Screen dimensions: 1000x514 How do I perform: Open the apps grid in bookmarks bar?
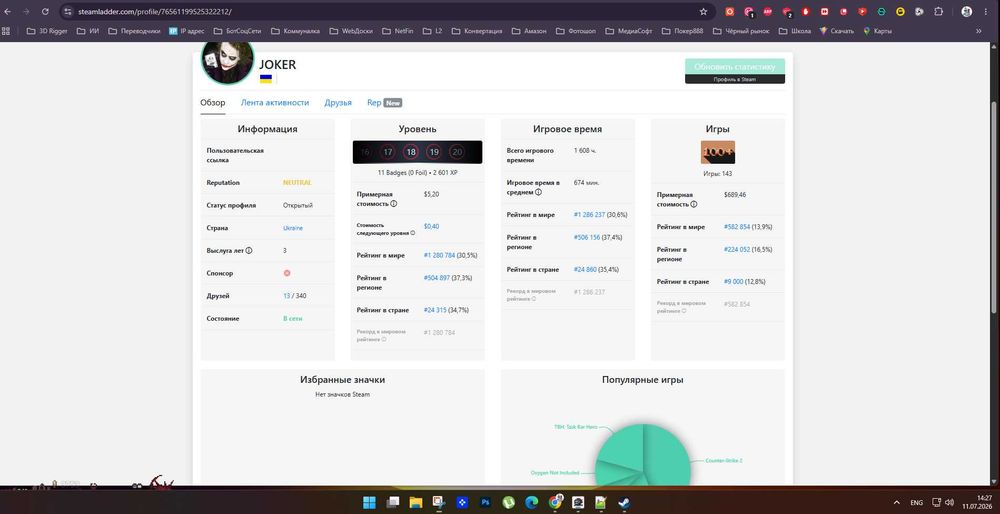click(6, 31)
